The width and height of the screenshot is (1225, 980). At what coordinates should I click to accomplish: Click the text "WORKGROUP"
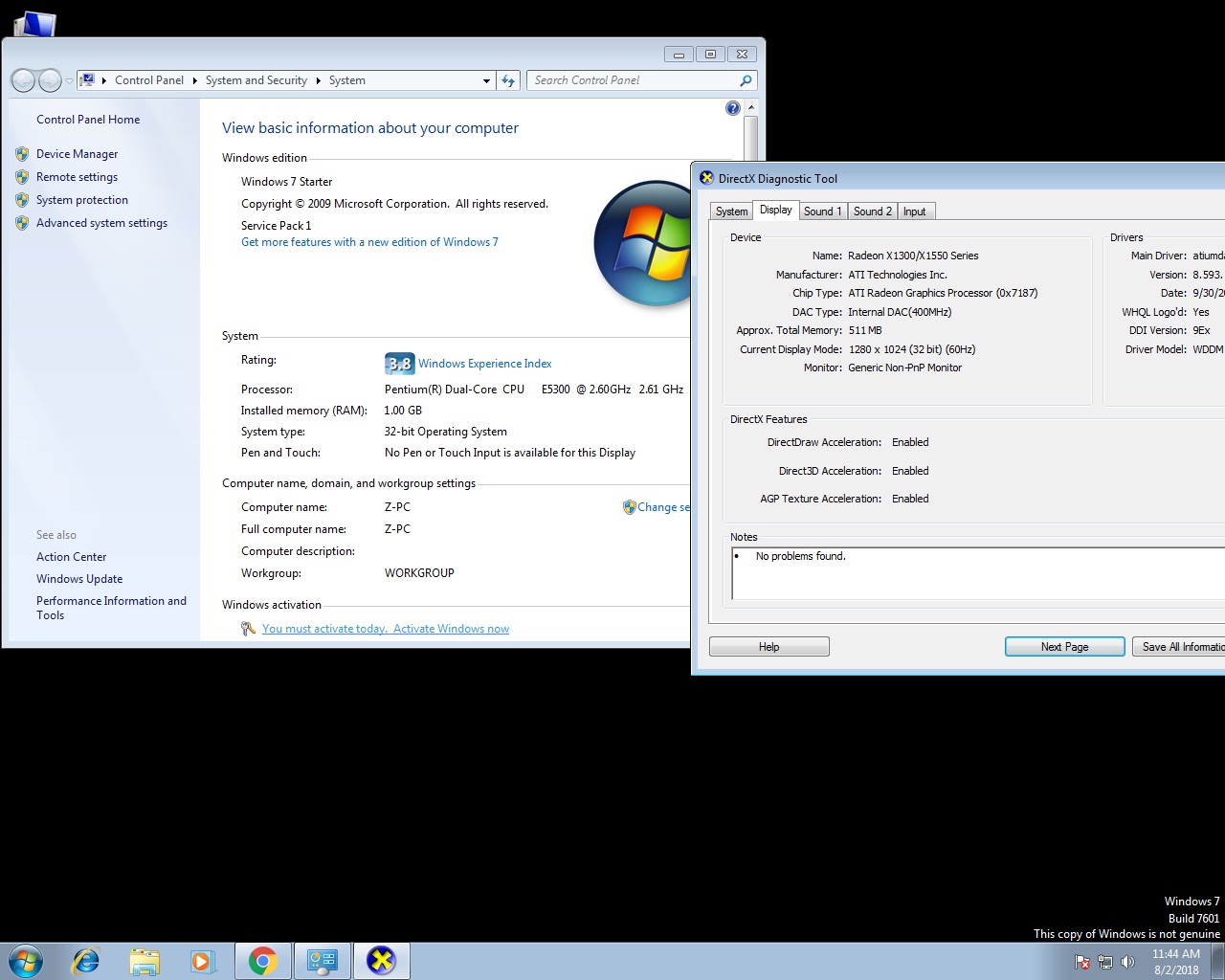(x=419, y=573)
